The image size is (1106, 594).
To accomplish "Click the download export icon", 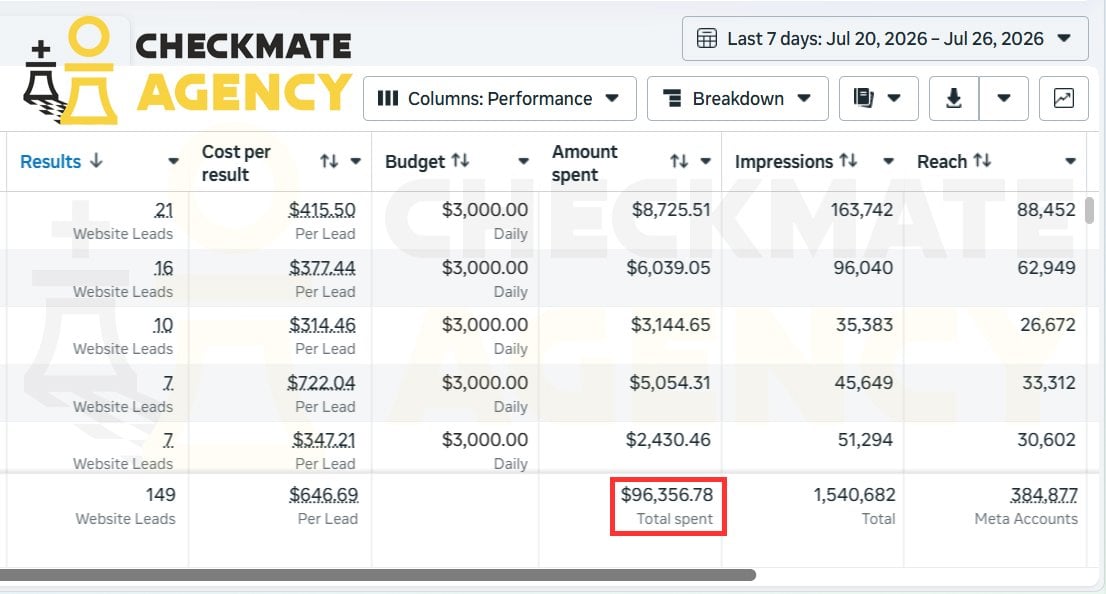I will pyautogui.click(x=954, y=98).
